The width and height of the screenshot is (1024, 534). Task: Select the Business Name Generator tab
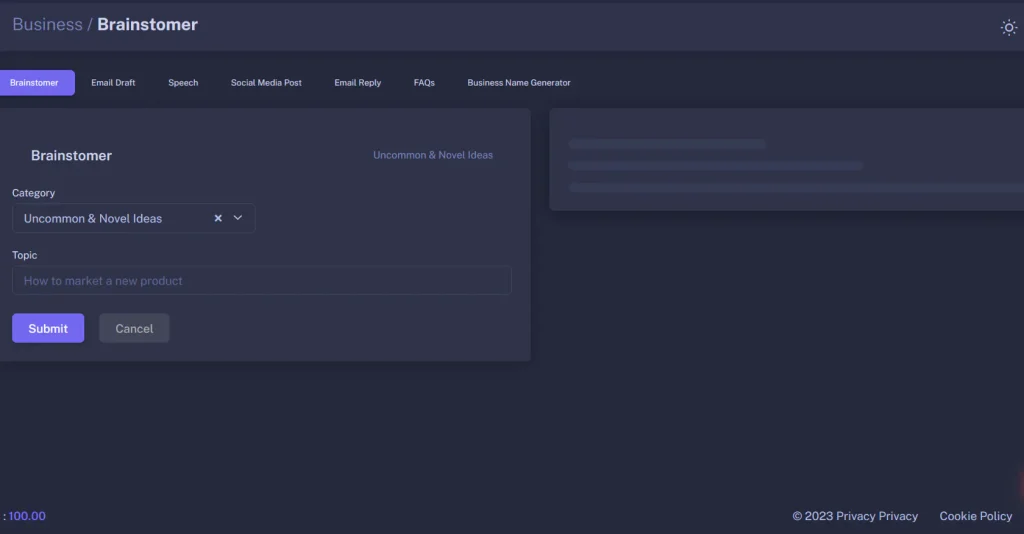click(x=519, y=83)
